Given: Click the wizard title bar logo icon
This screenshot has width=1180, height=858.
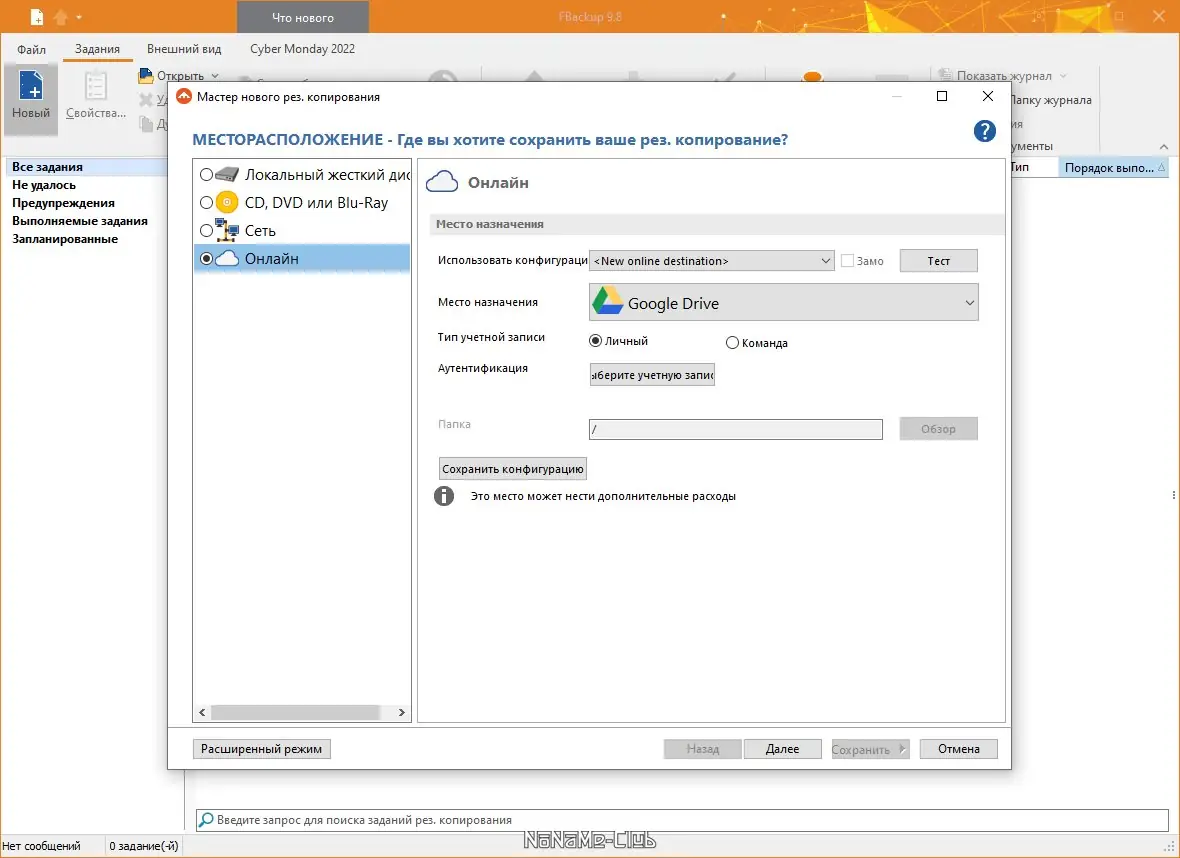Looking at the screenshot, I should point(184,96).
